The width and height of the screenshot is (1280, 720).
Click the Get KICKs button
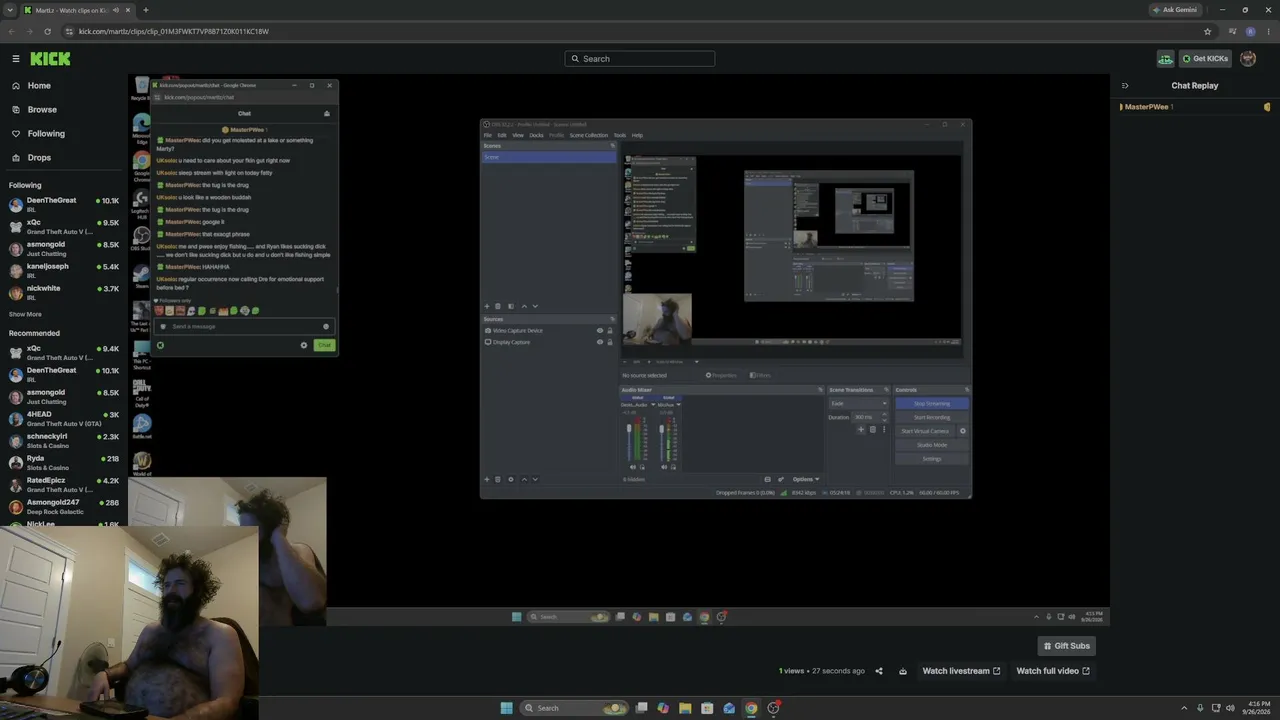pos(1205,59)
